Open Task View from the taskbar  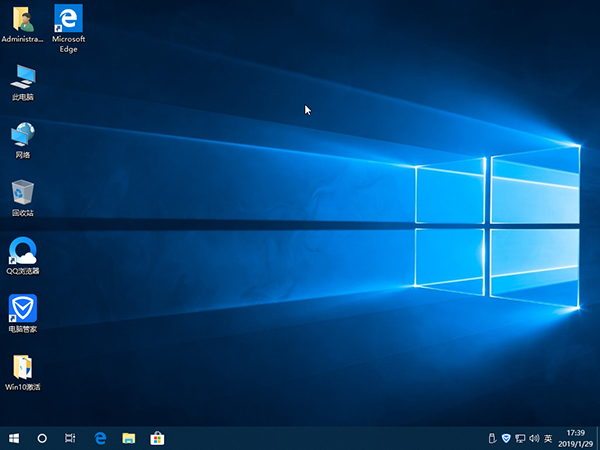pos(70,438)
